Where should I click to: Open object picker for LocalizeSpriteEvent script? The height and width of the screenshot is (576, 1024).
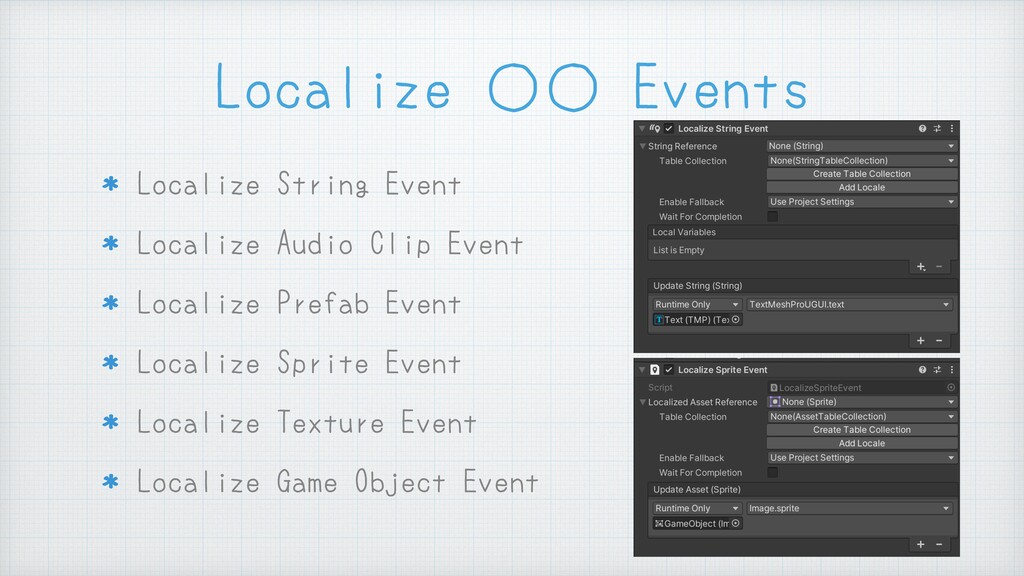click(951, 387)
